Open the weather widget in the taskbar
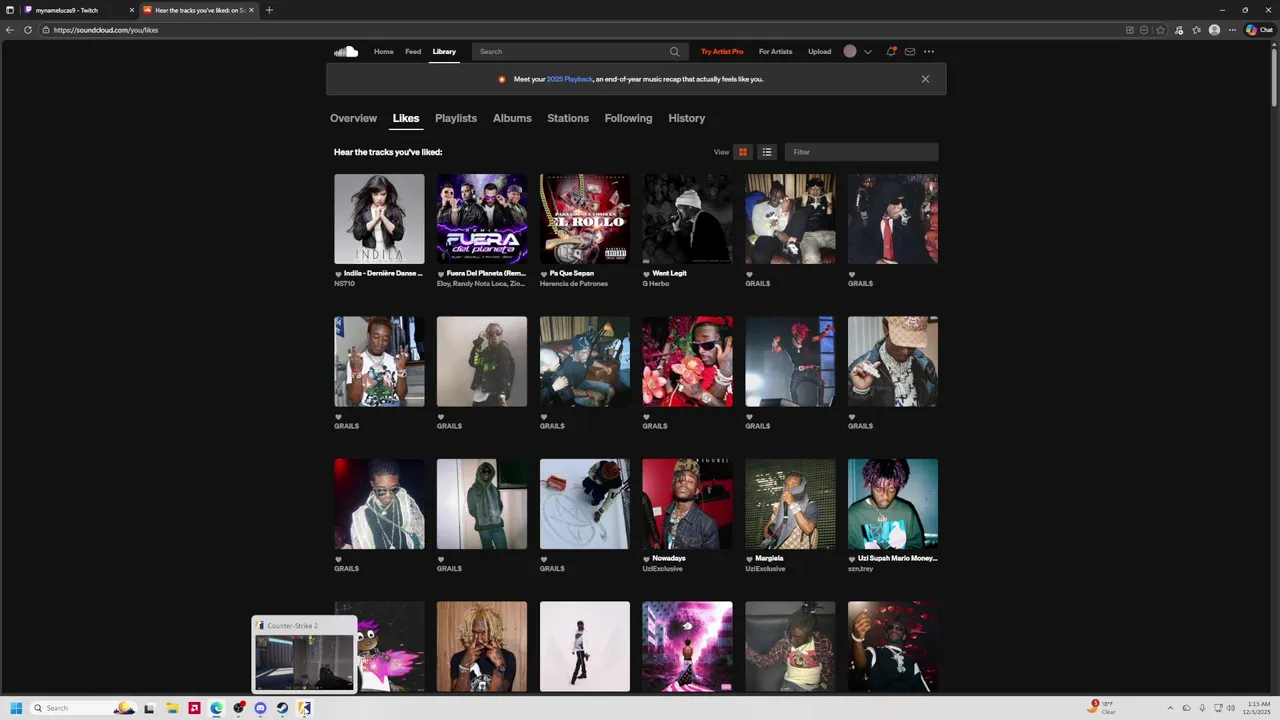The width and height of the screenshot is (1280, 720). 1102,708
